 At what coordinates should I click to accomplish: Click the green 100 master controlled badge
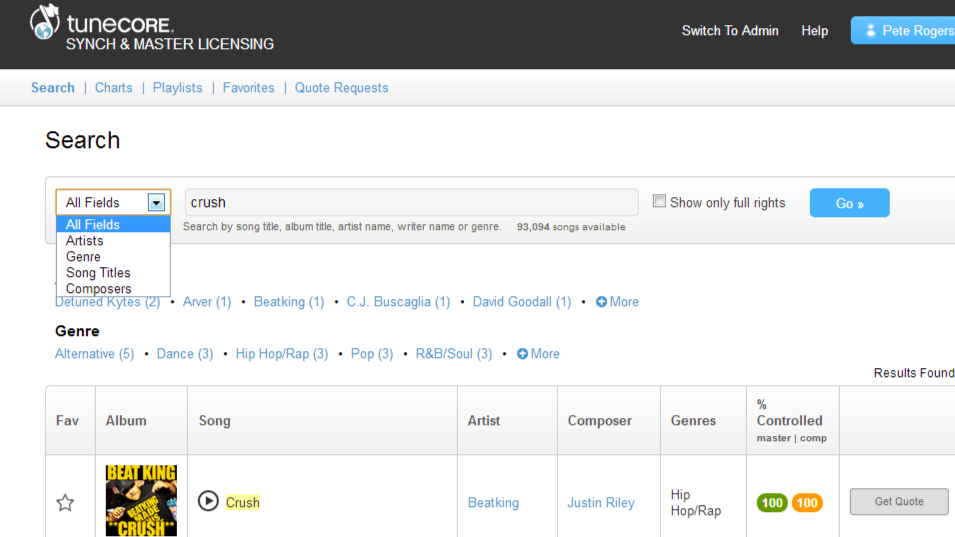click(772, 503)
